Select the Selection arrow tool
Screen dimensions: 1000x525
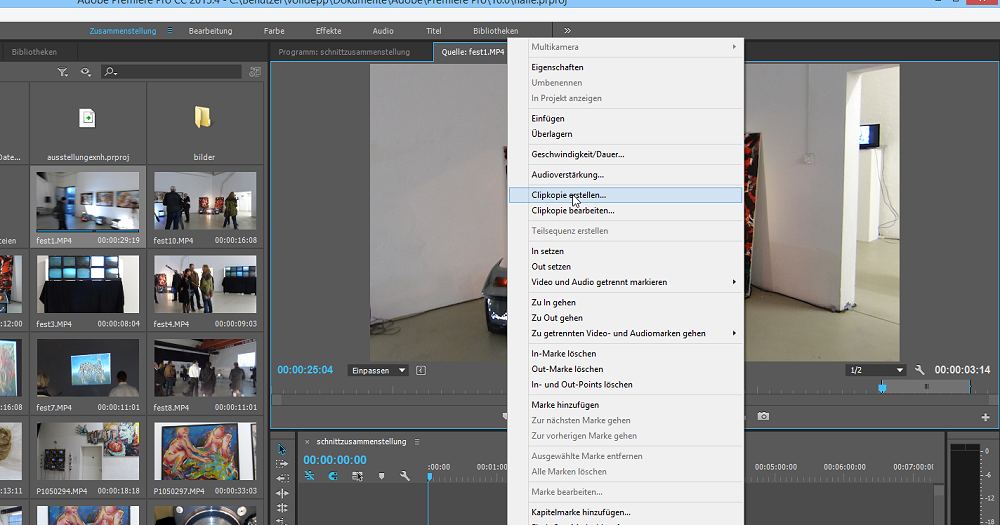point(282,449)
